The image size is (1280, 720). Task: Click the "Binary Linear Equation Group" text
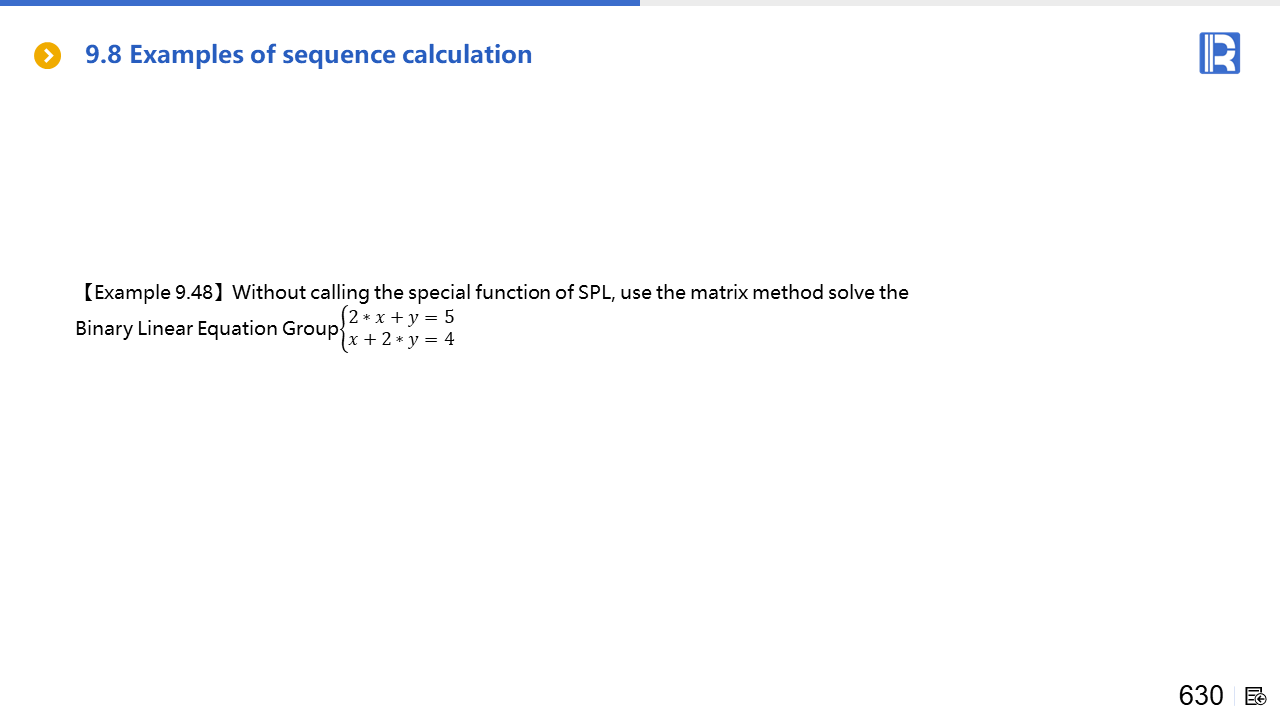click(206, 329)
